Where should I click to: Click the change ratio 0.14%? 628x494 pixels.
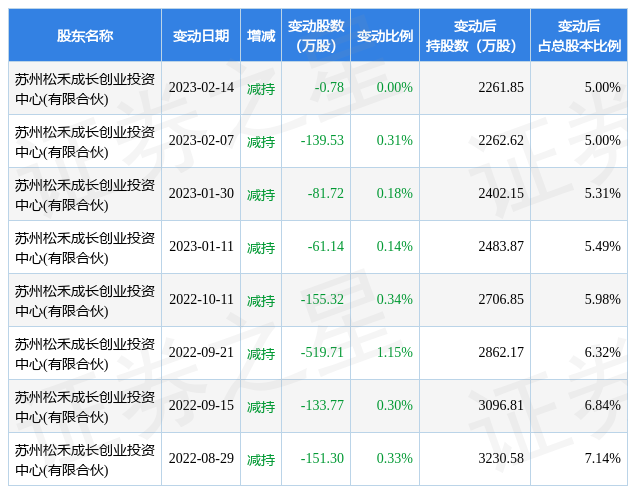395,246
